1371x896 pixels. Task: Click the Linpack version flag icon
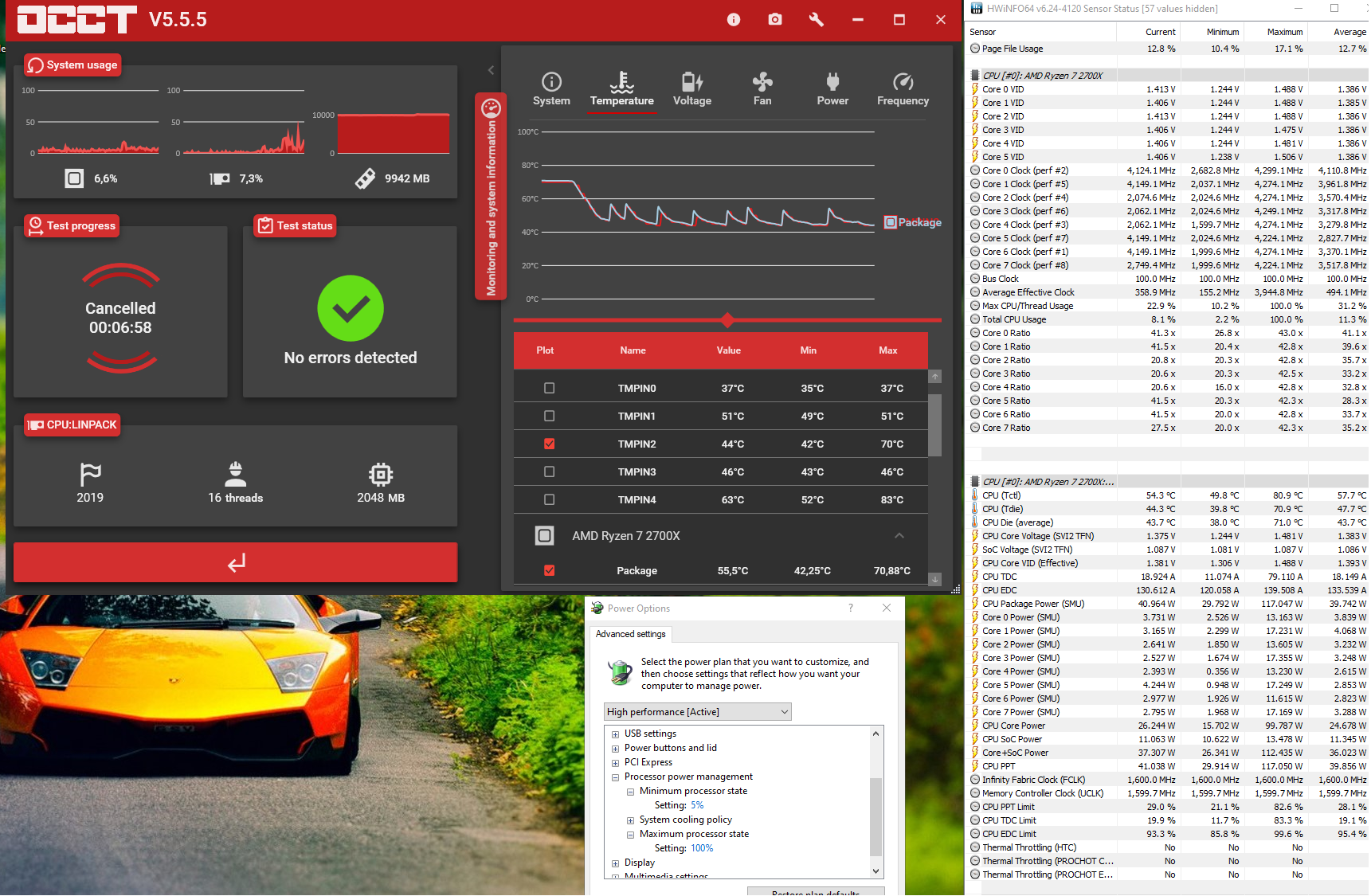point(90,475)
